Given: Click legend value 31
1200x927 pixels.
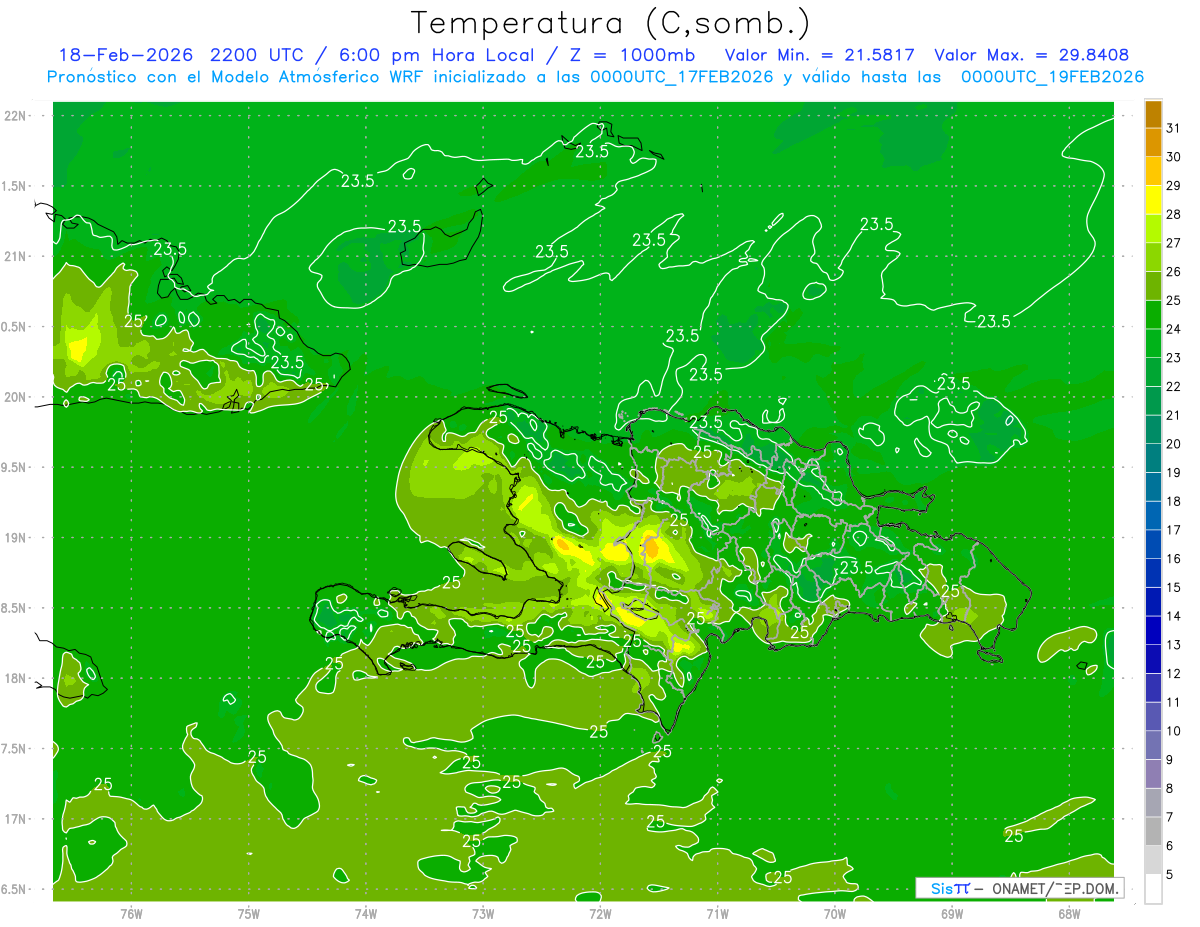Looking at the screenshot, I should (1173, 128).
